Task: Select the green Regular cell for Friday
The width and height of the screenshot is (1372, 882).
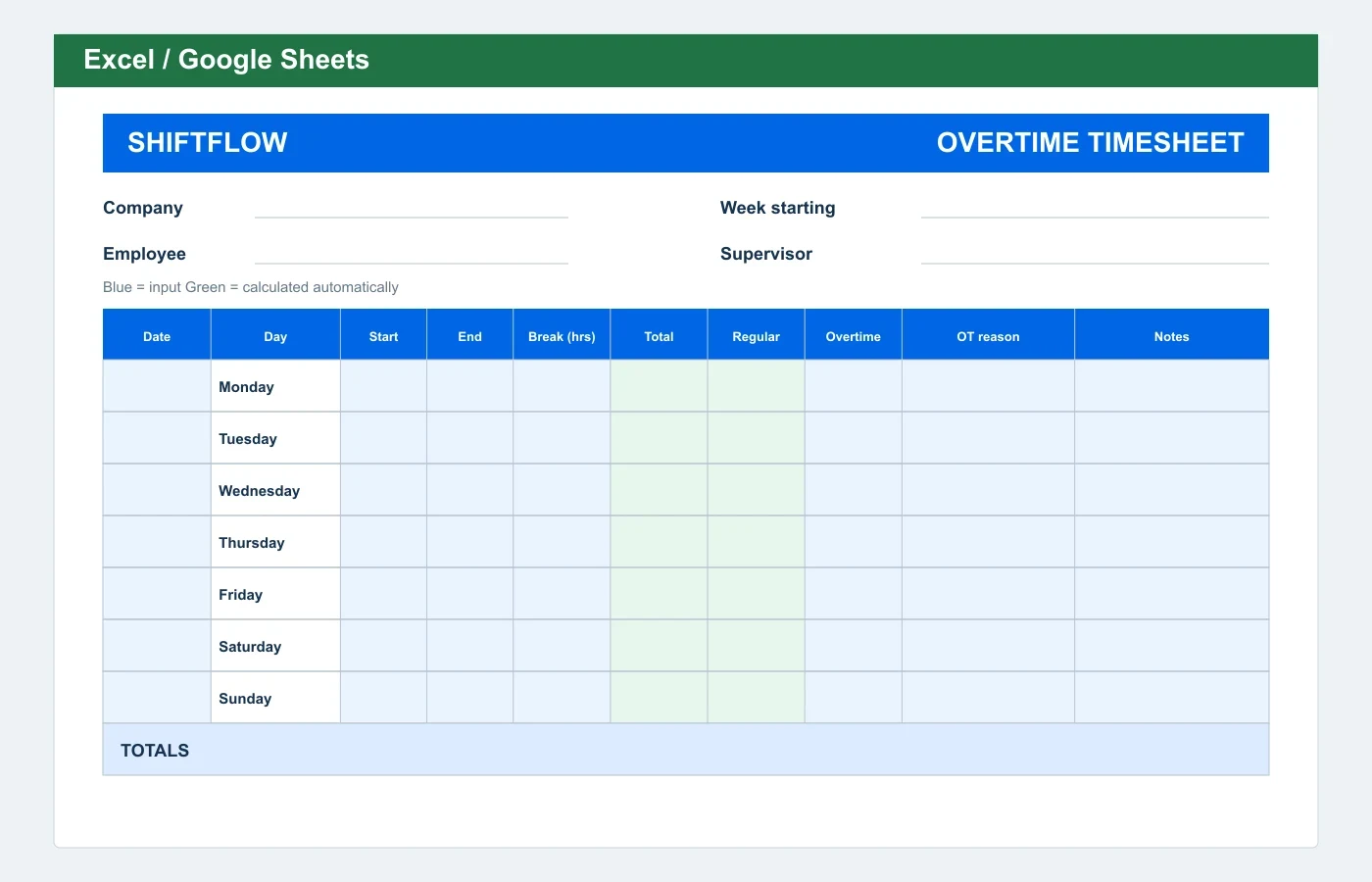Action: tap(756, 594)
